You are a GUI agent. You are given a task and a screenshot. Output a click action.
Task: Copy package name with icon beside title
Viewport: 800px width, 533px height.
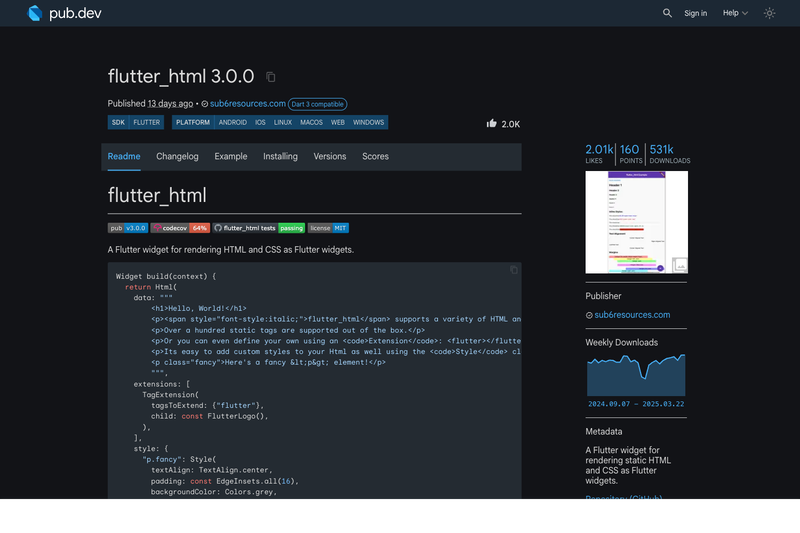(x=270, y=77)
